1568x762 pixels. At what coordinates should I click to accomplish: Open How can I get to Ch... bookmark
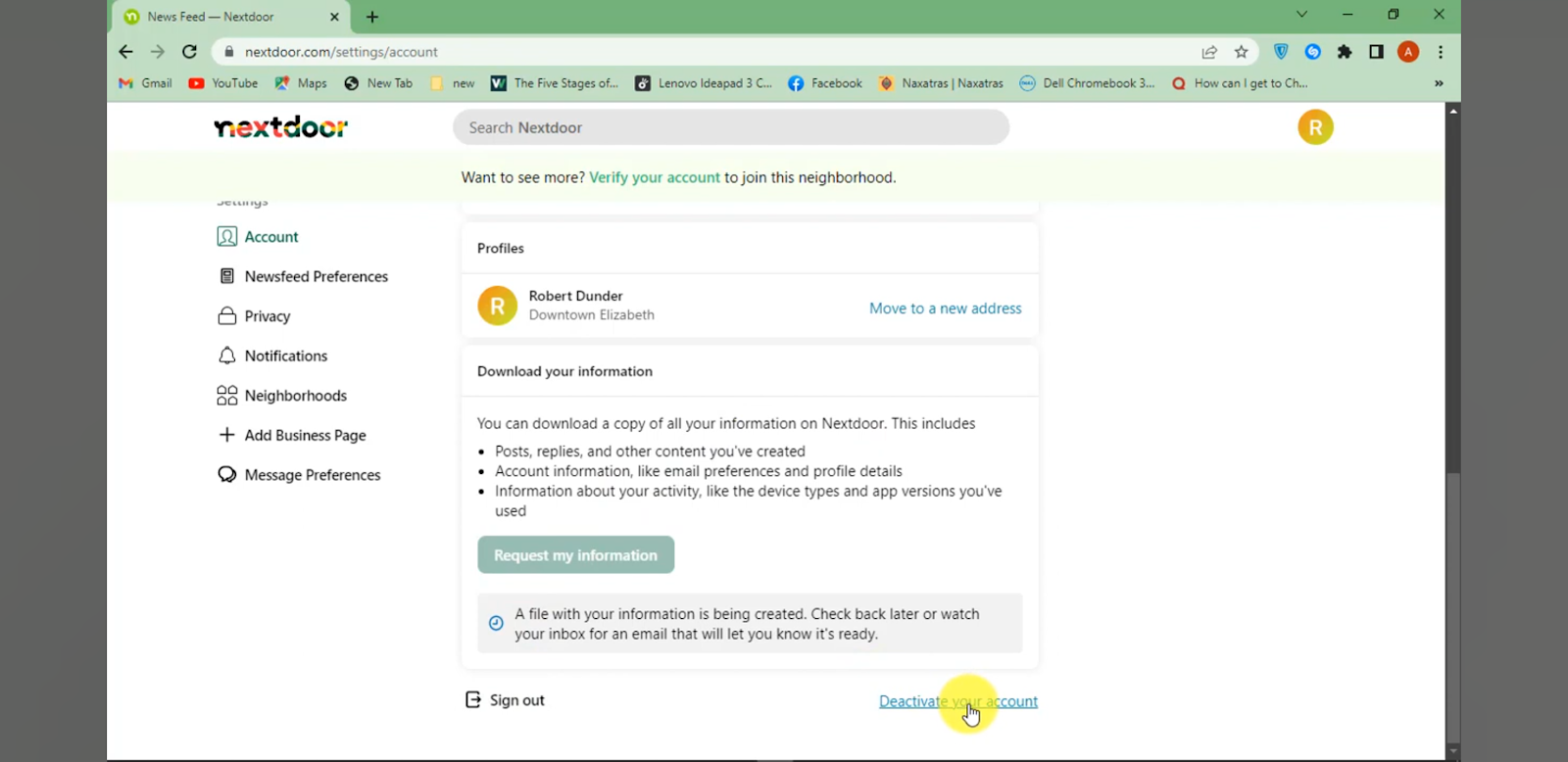click(1239, 83)
